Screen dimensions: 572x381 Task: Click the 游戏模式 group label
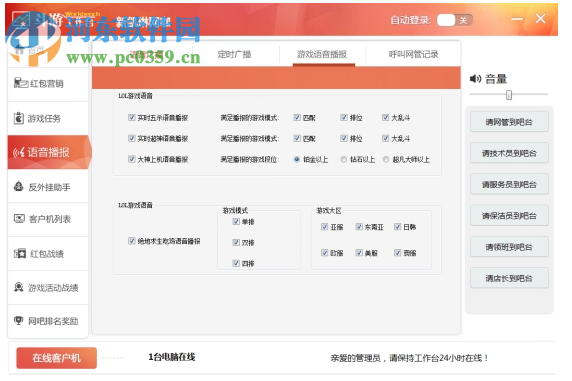click(x=235, y=211)
